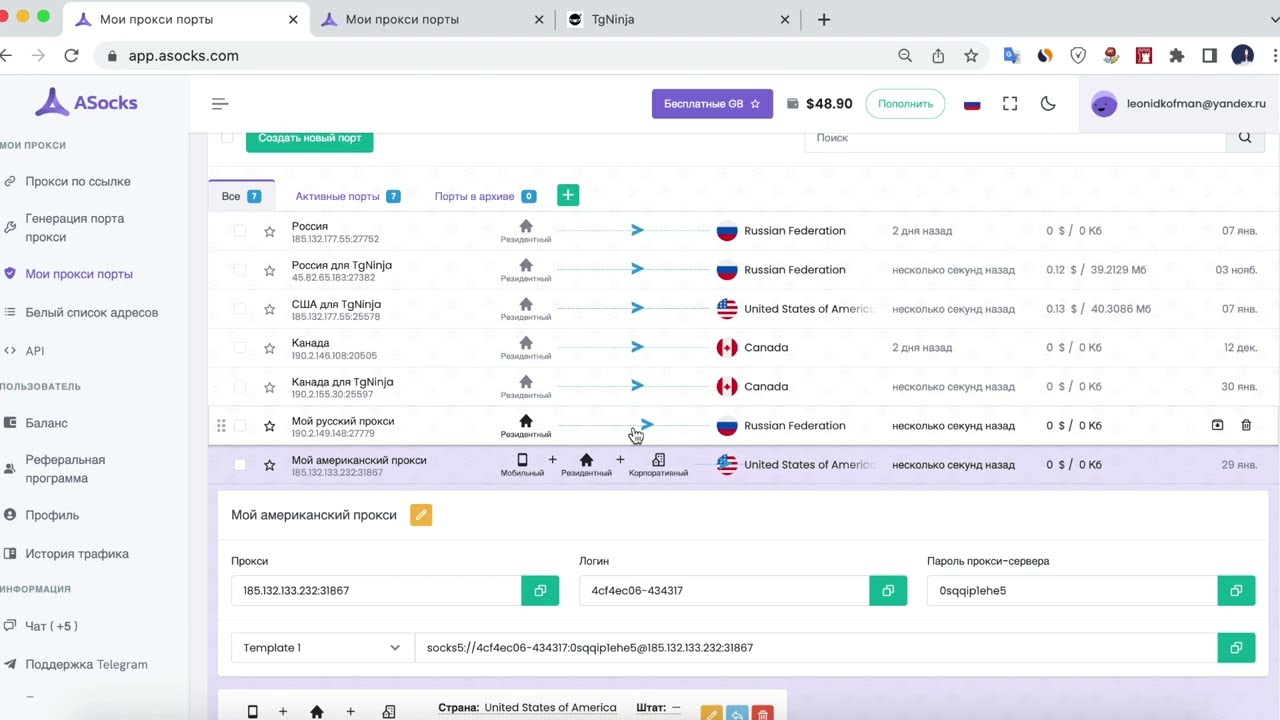Viewport: 1280px width, 720px height.
Task: Toggle the select-all ports checkbox
Action: pyautogui.click(x=227, y=138)
